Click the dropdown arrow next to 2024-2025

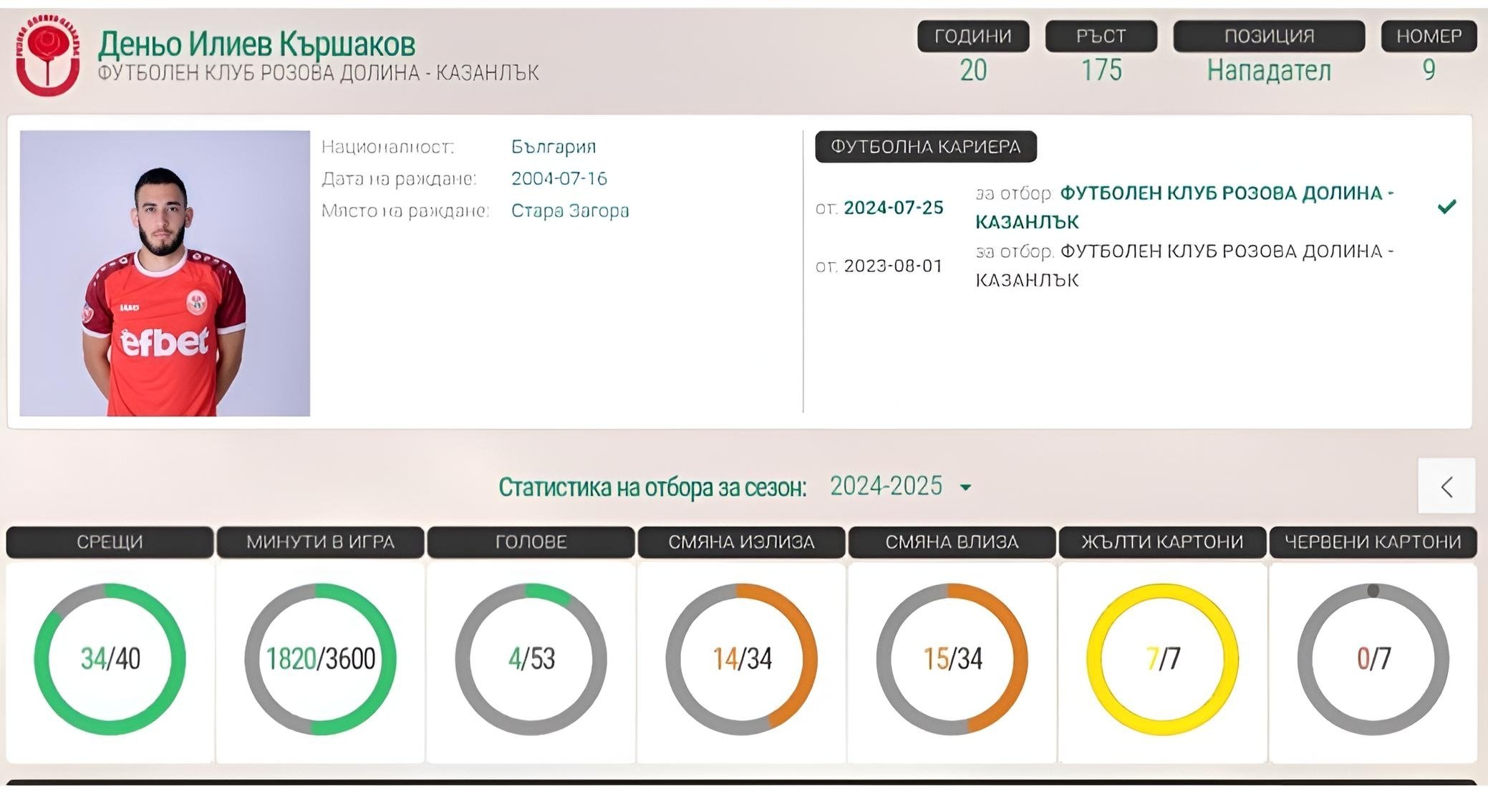(965, 488)
